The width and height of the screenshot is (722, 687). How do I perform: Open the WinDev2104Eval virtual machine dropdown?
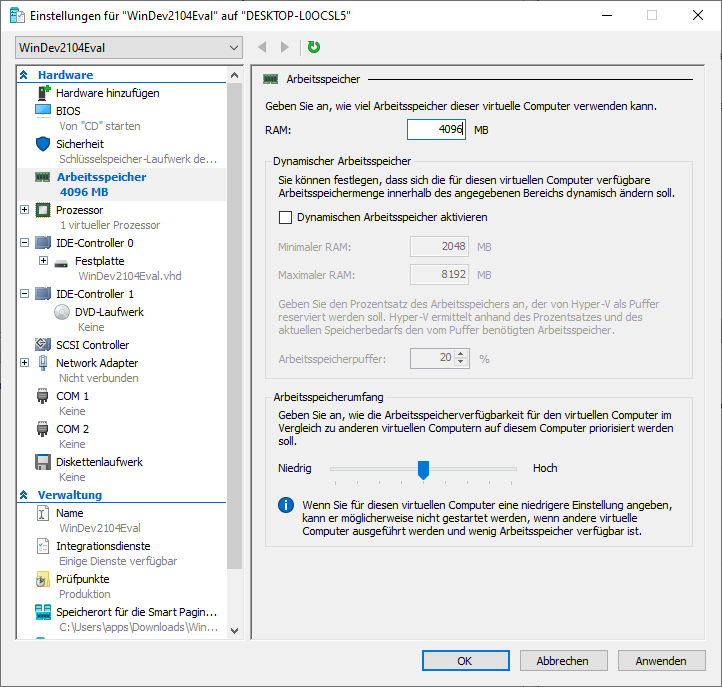tap(129, 47)
